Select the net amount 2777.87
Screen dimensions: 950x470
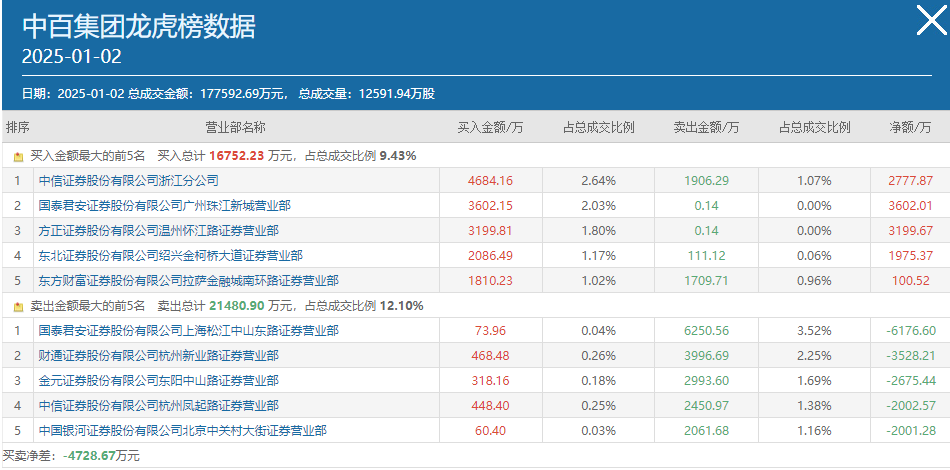tap(910, 180)
